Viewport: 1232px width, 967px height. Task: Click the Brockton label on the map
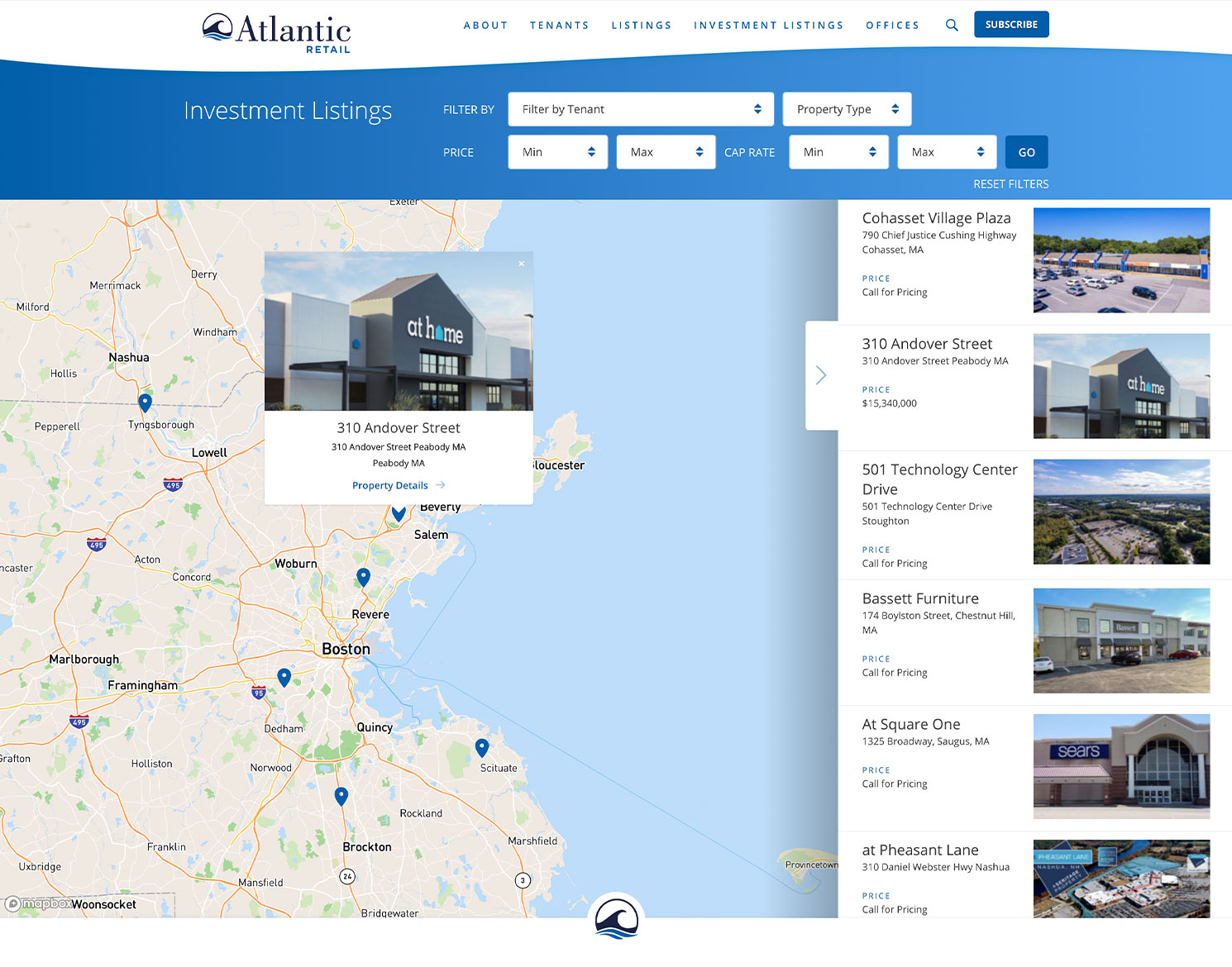(x=367, y=847)
